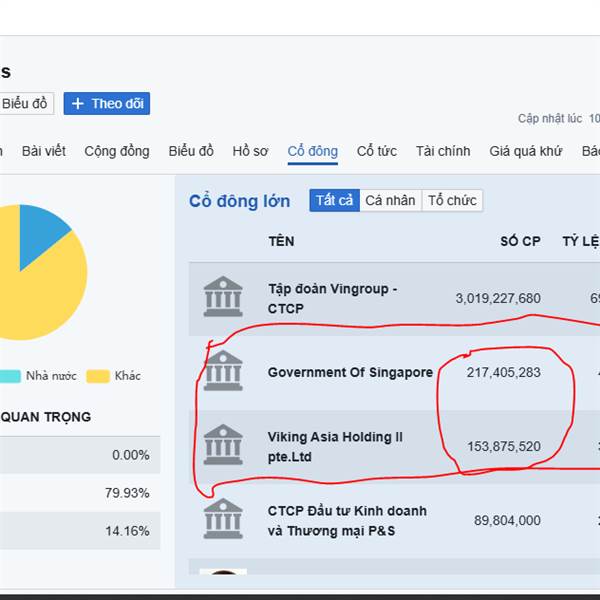The height and width of the screenshot is (600, 600).
Task: Click the Biểu đồ button beside Theo dõi
Action: pyautogui.click(x=26, y=103)
